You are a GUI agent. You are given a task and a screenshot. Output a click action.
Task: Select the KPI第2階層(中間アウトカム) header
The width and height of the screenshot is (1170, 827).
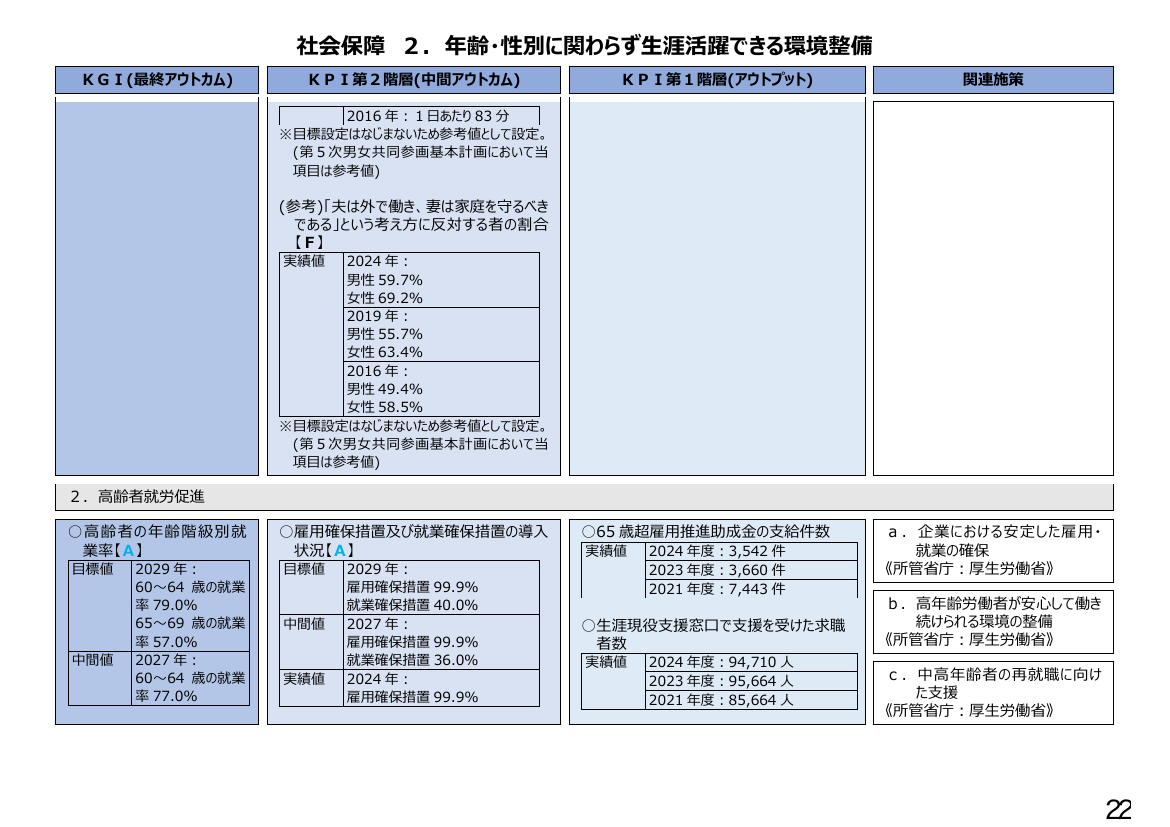[x=414, y=80]
